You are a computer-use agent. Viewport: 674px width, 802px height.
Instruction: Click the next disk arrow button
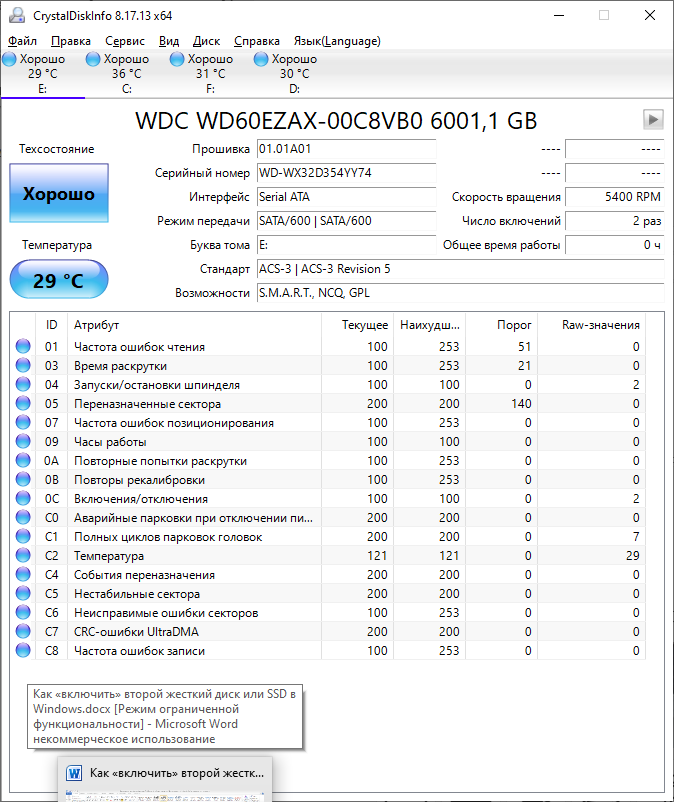coord(653,120)
